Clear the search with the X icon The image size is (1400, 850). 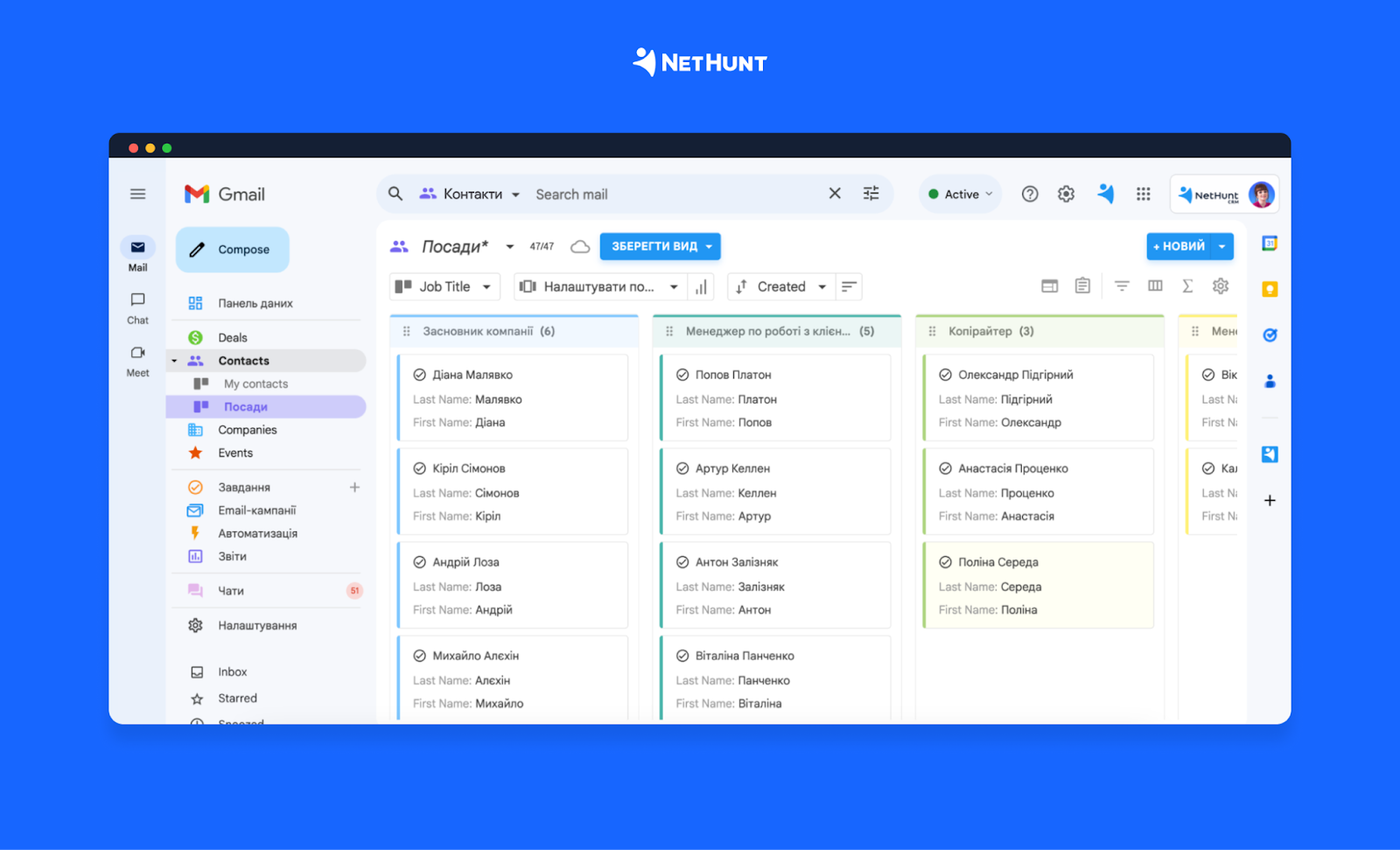click(835, 193)
